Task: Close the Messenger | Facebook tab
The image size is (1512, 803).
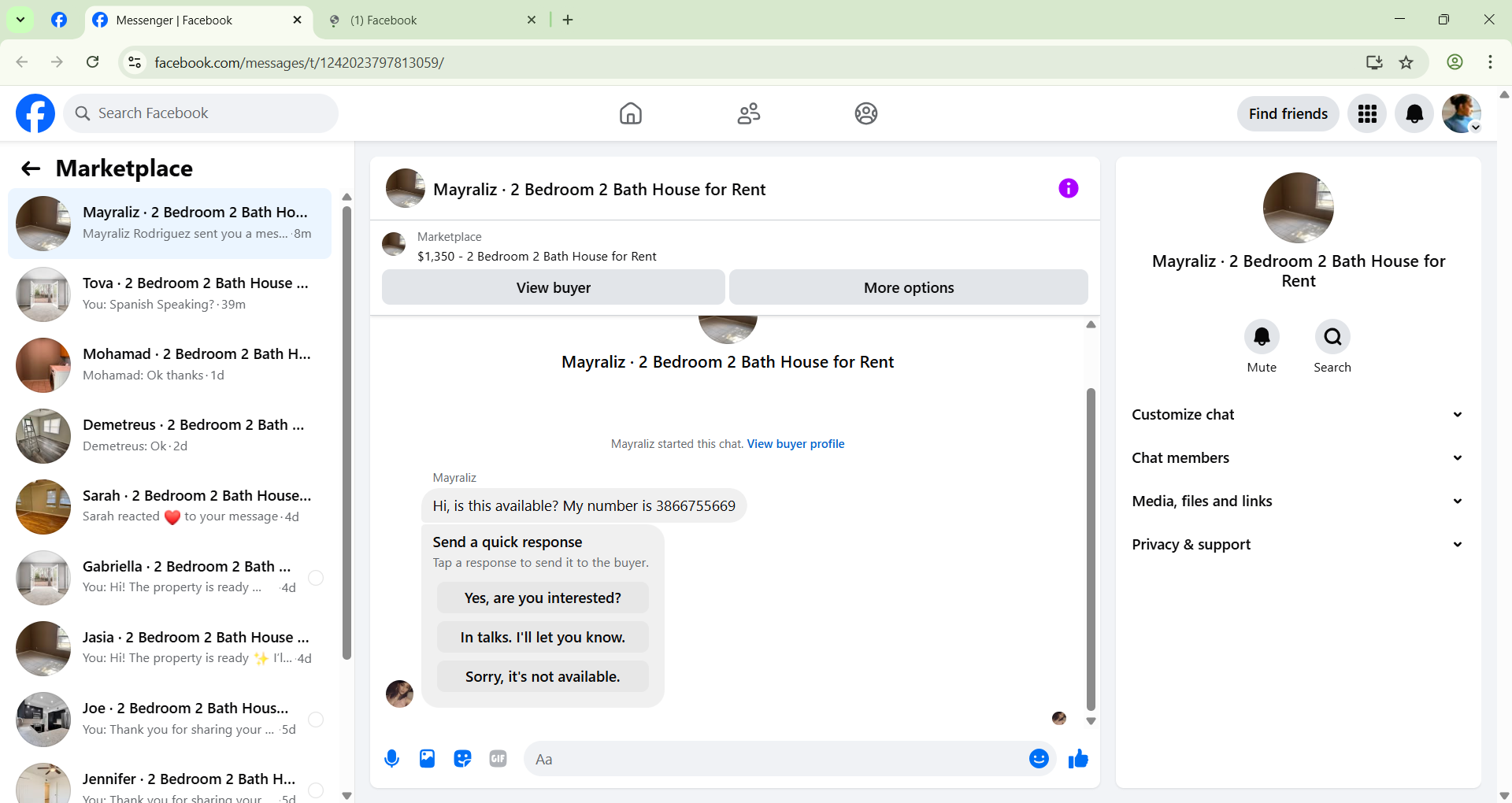Action: pyautogui.click(x=297, y=20)
